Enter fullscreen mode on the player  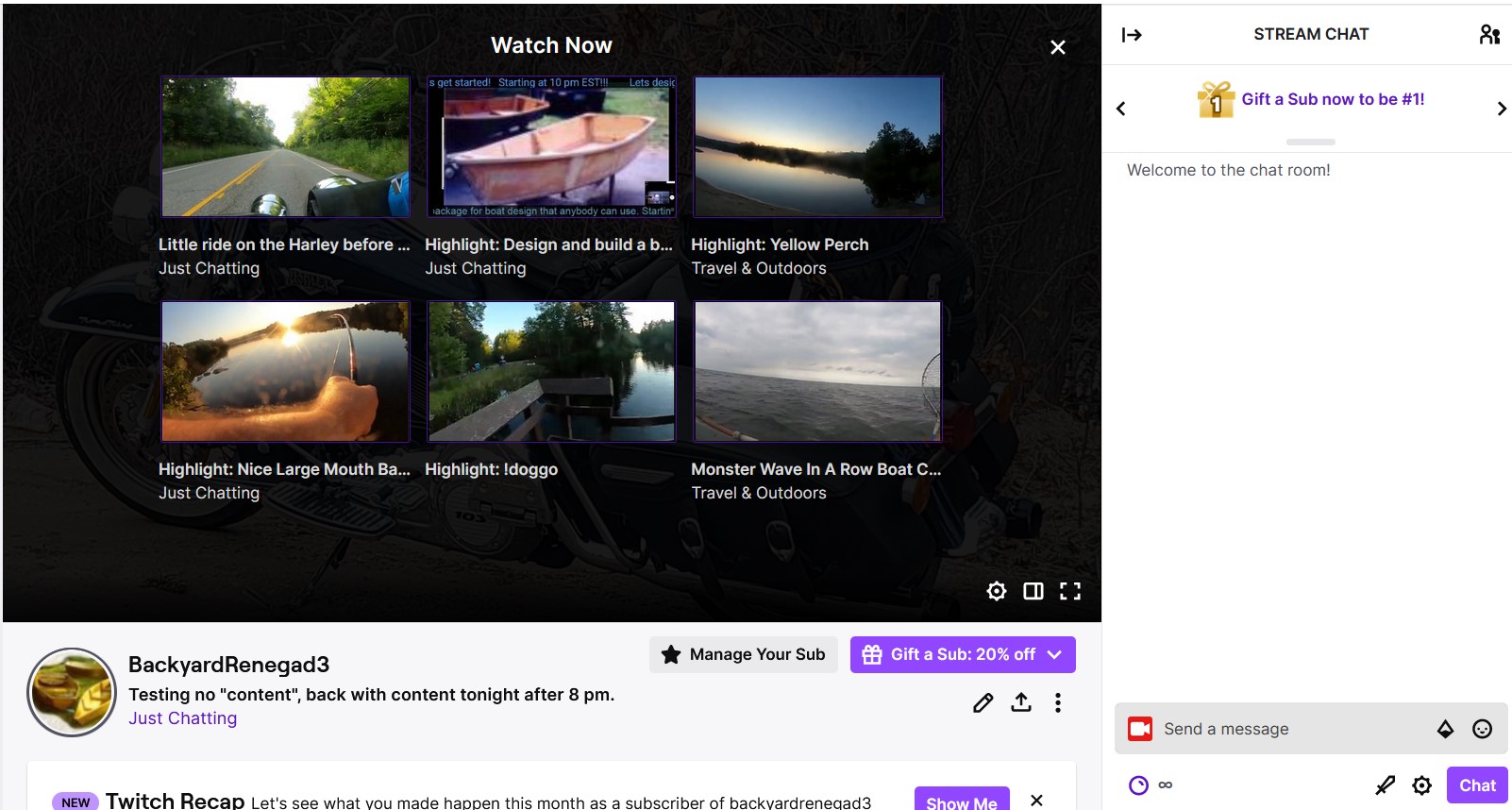point(1070,591)
